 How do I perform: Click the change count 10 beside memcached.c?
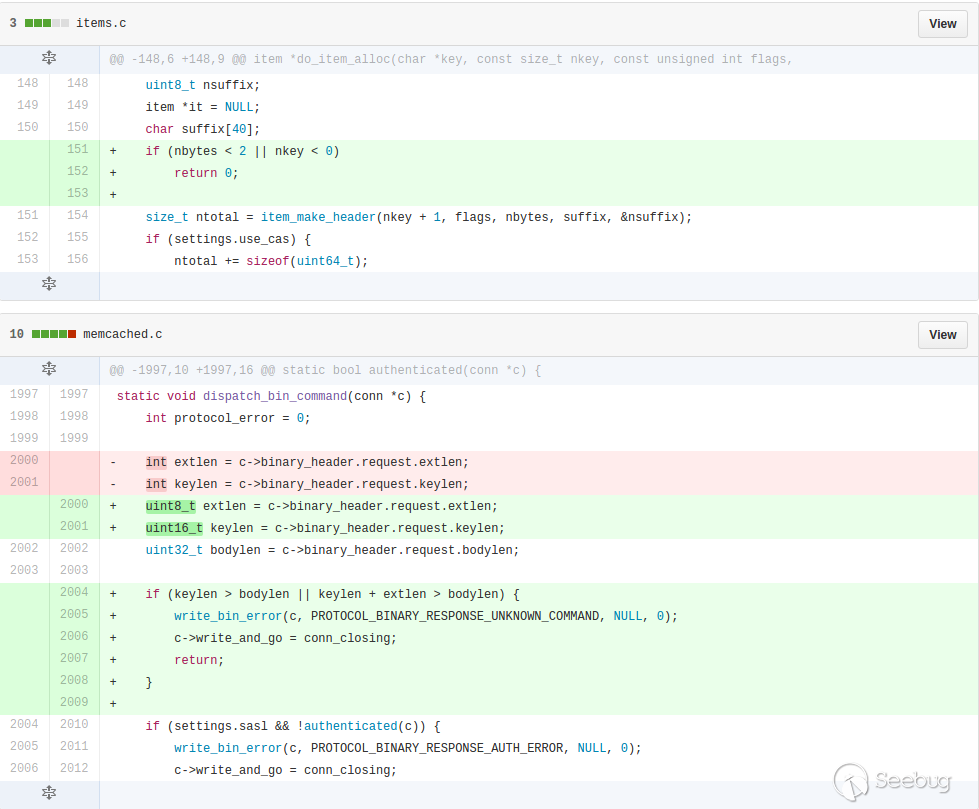point(16,335)
